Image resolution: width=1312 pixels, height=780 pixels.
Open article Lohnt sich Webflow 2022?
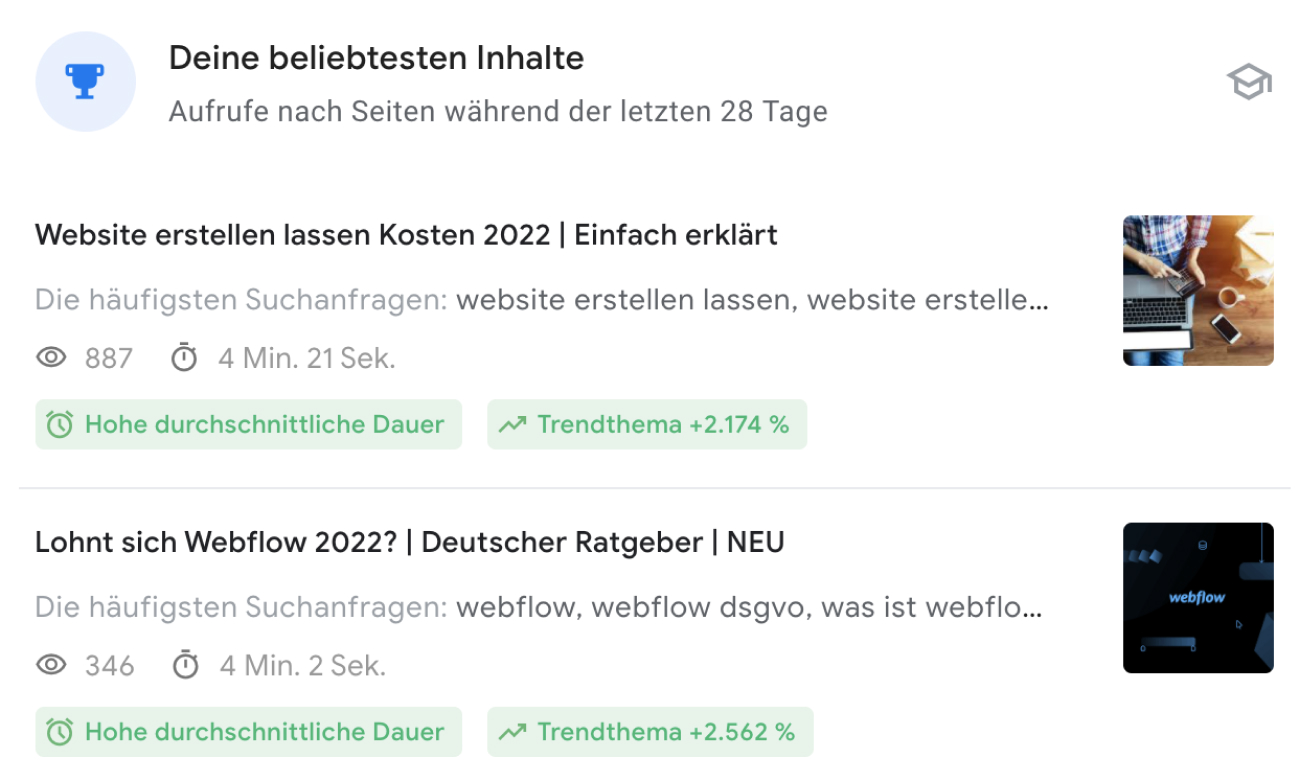click(410, 542)
